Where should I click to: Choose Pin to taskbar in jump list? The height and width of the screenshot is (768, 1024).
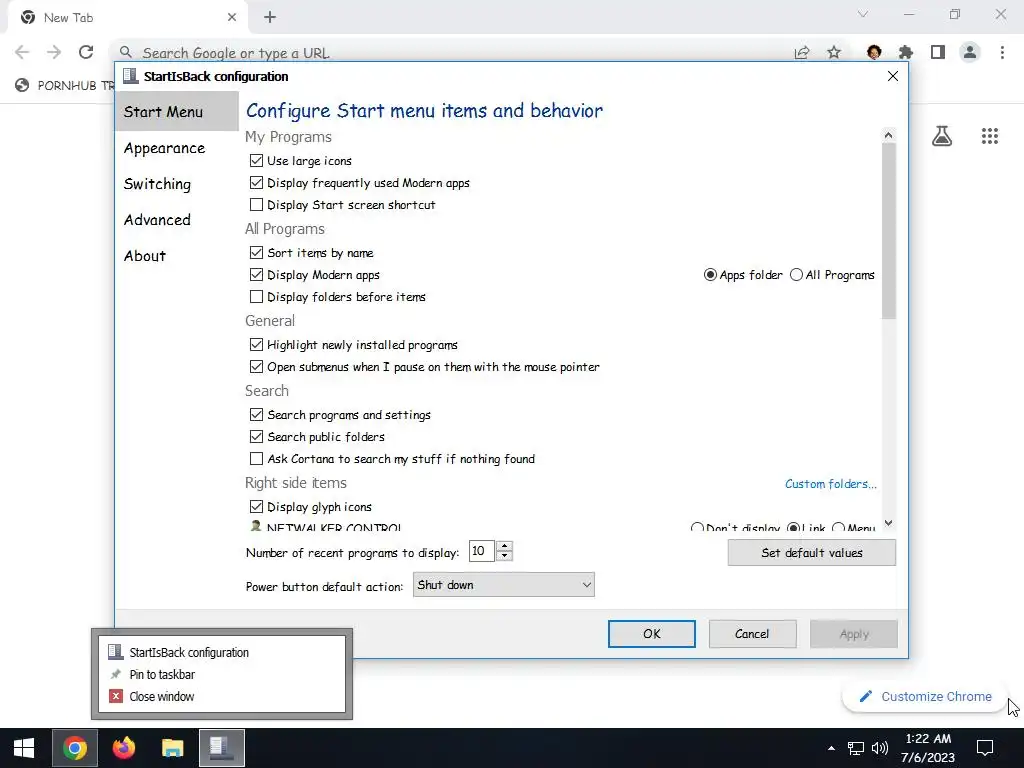[x=221, y=675]
